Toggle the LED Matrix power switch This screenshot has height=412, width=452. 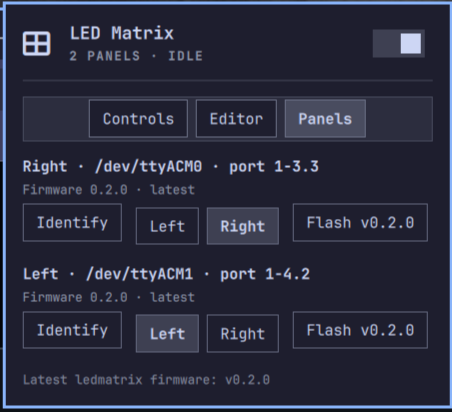399,43
